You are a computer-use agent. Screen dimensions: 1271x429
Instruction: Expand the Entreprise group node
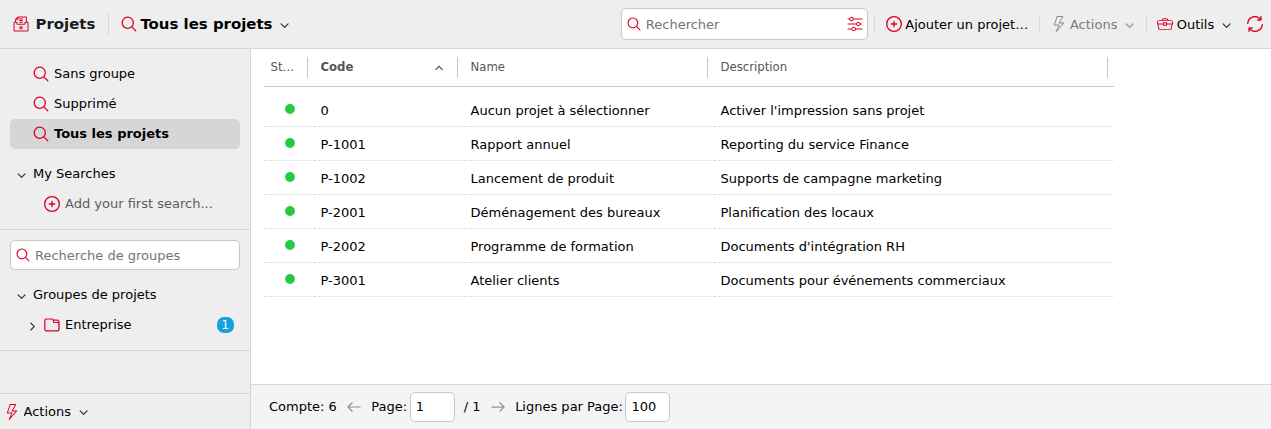32,326
